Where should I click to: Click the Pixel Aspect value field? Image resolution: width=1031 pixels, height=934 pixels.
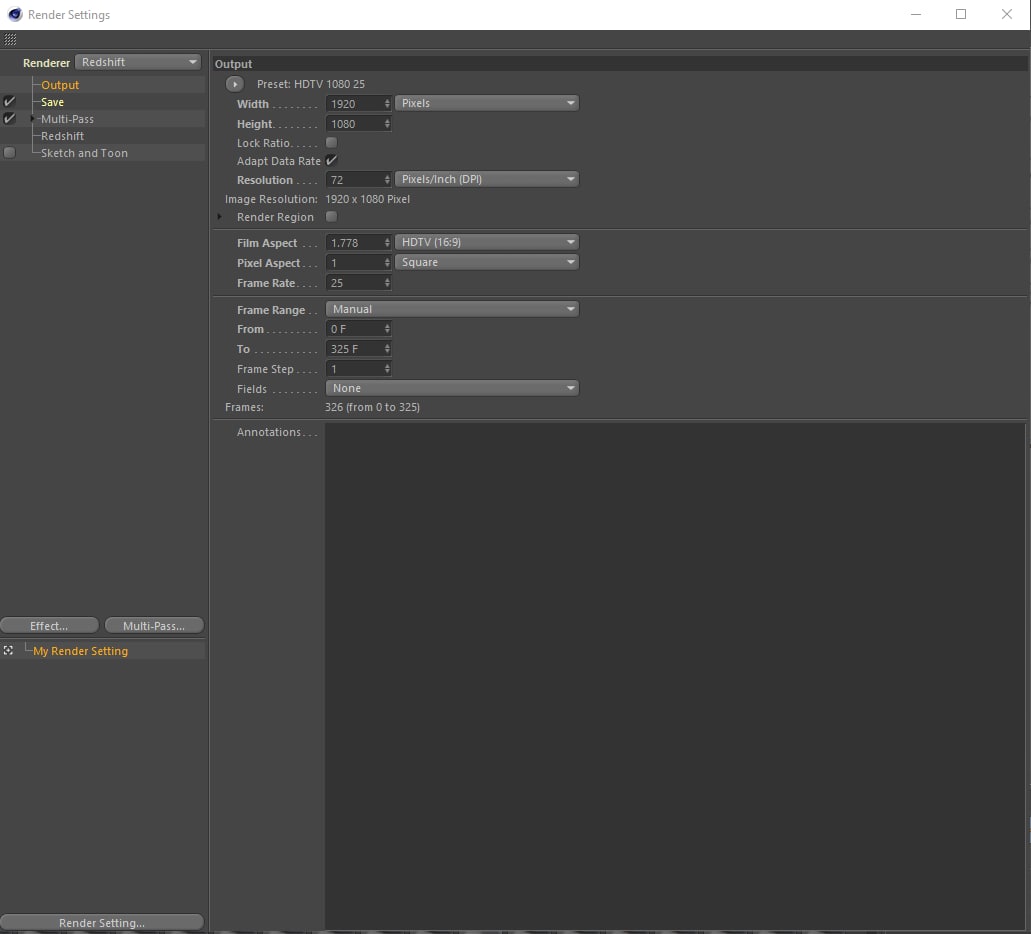click(x=354, y=262)
